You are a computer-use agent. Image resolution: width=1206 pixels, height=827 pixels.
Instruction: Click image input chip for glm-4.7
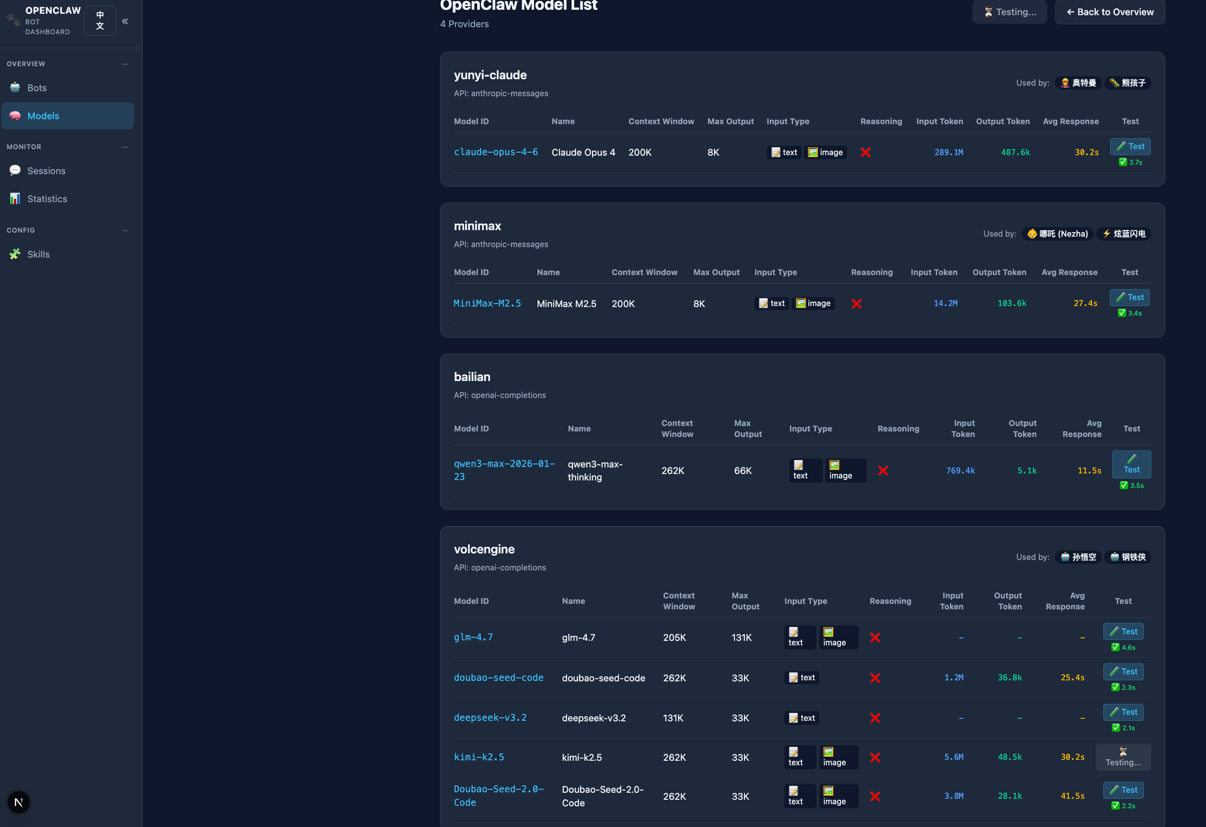(839, 637)
